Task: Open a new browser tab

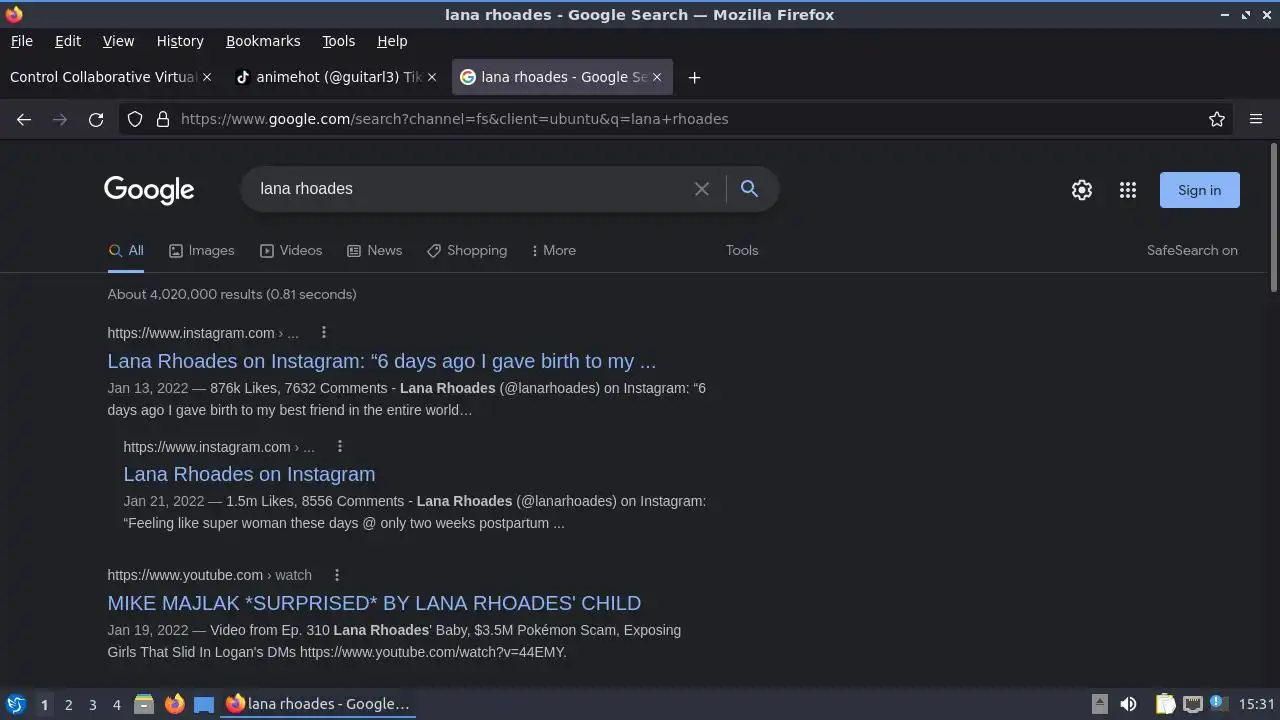Action: click(x=694, y=77)
